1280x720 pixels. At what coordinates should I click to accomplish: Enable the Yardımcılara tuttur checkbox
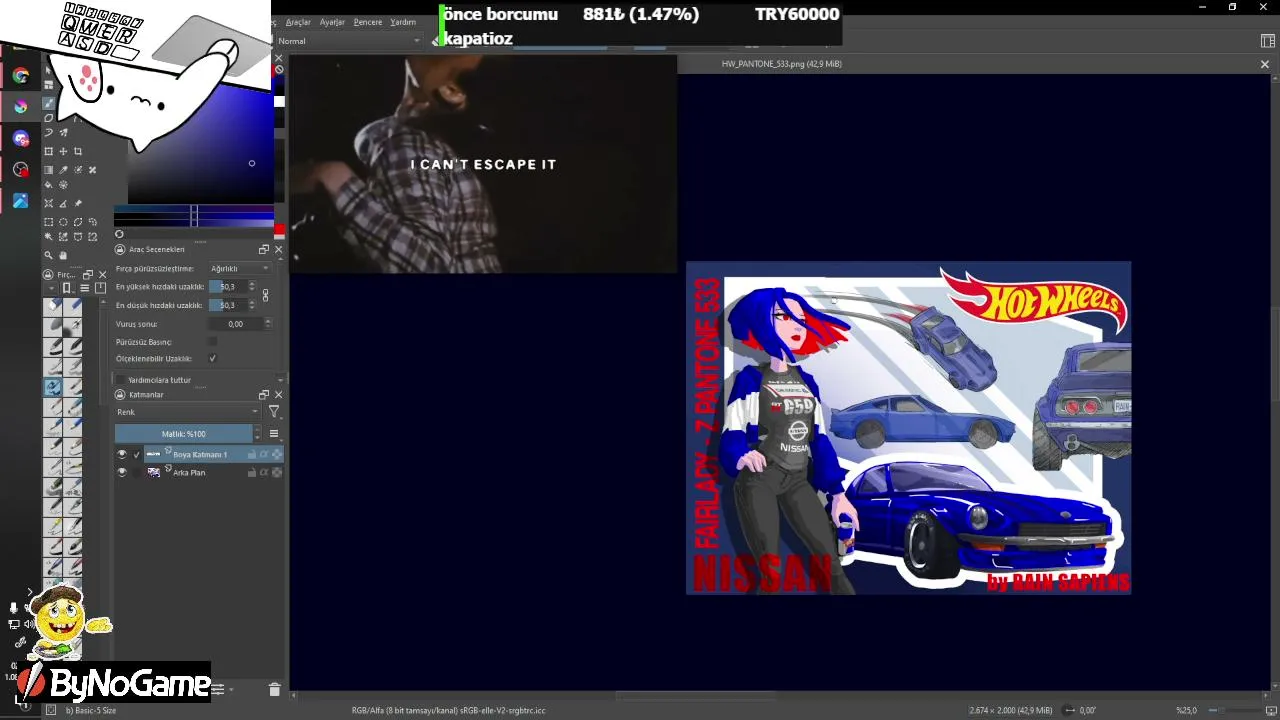pyautogui.click(x=121, y=380)
